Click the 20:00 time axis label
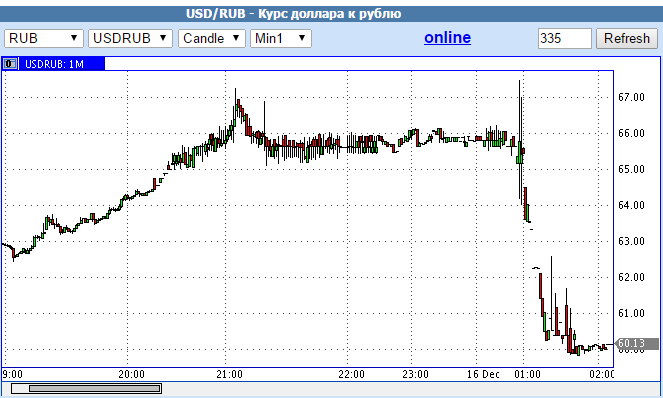This screenshot has width=663, height=398. pos(131,374)
